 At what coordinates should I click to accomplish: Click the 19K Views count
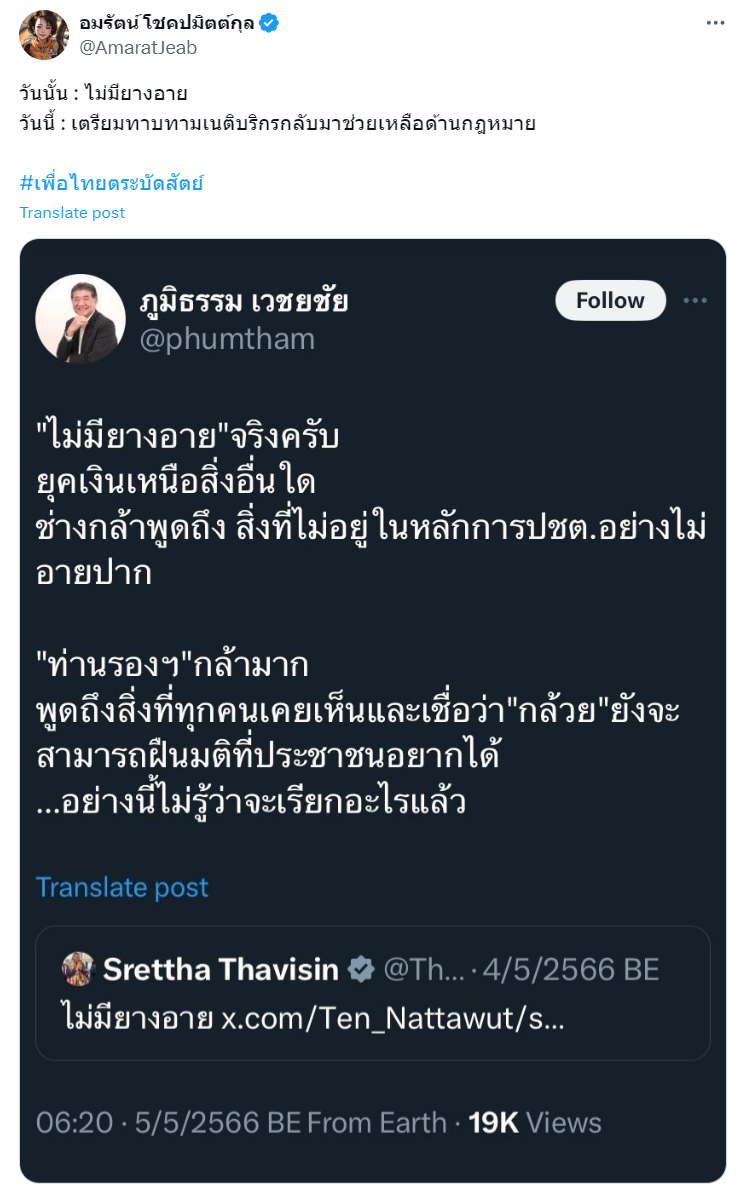tap(535, 1122)
